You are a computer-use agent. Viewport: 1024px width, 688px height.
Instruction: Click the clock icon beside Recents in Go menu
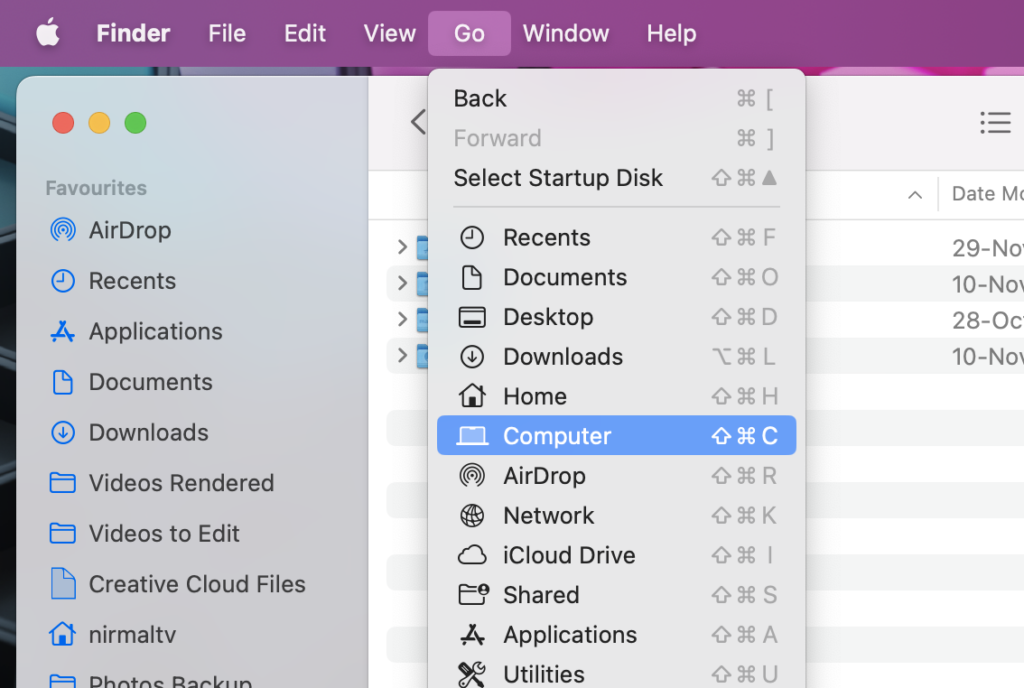(472, 238)
